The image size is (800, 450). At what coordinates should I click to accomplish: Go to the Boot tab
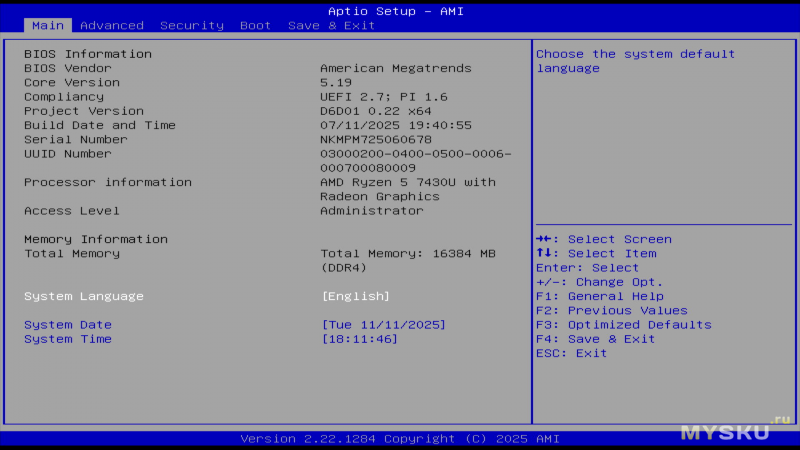(x=255, y=25)
